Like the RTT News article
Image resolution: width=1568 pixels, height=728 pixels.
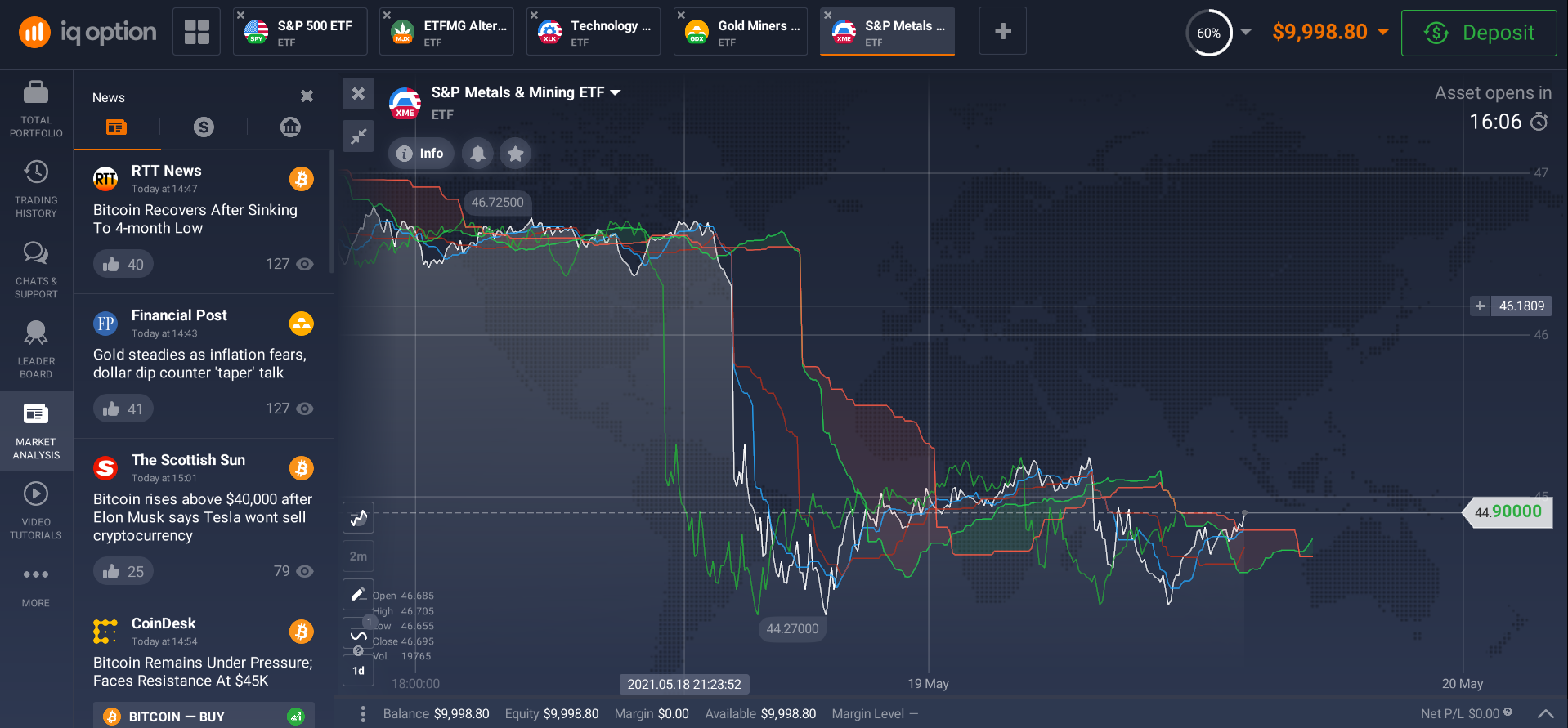[x=123, y=264]
